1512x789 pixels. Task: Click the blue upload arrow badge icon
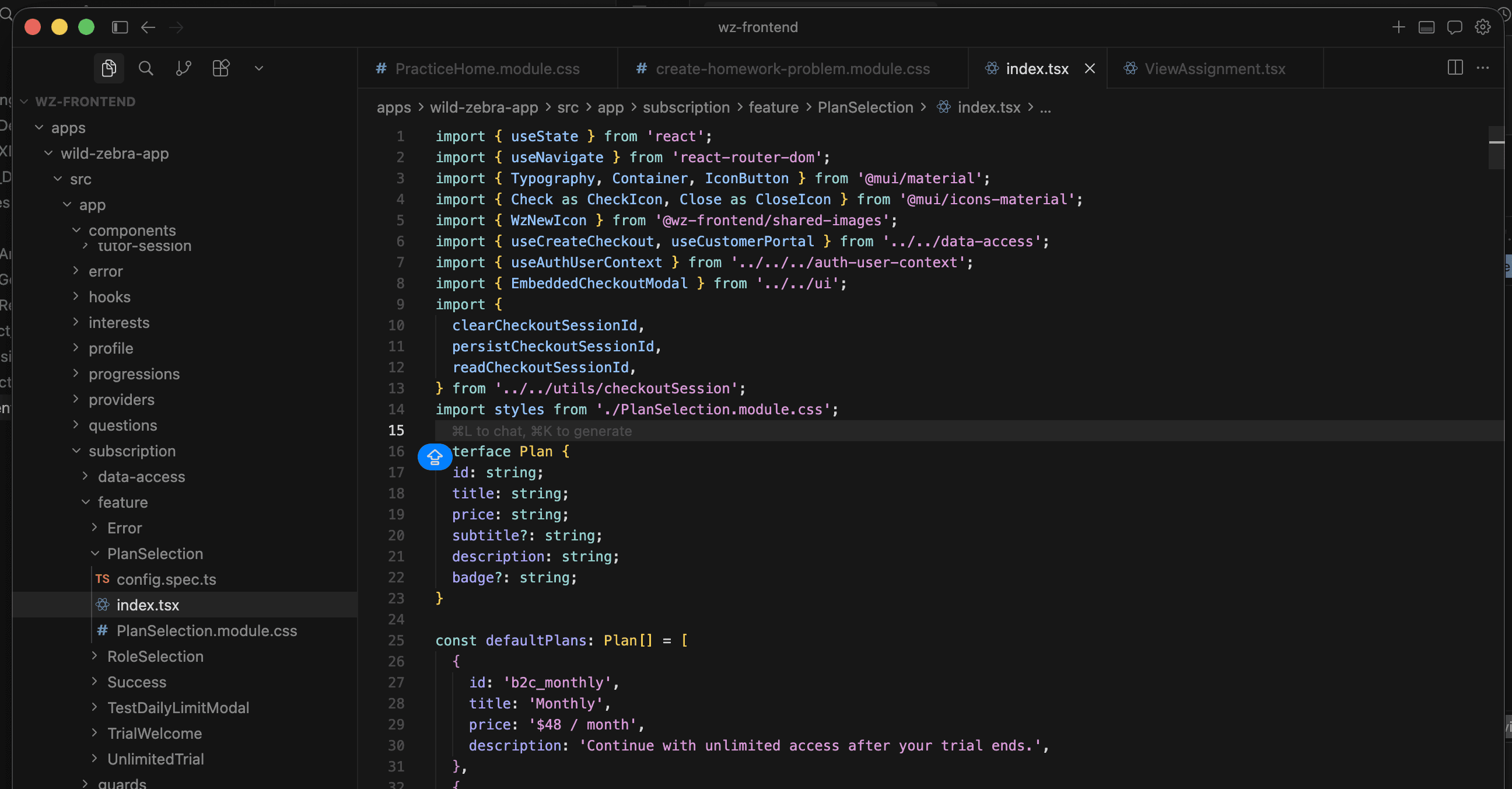(x=435, y=457)
